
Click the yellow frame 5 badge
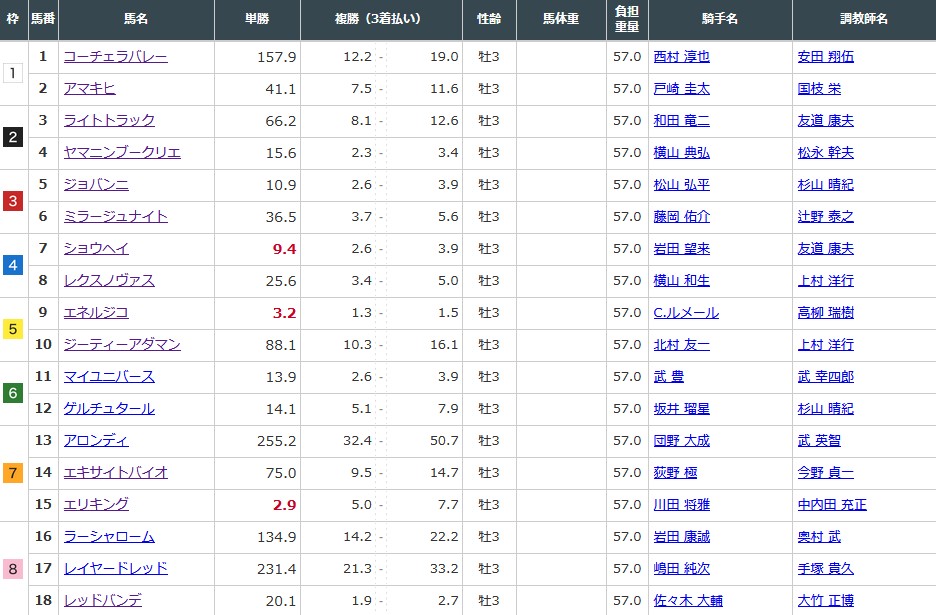click(x=13, y=329)
